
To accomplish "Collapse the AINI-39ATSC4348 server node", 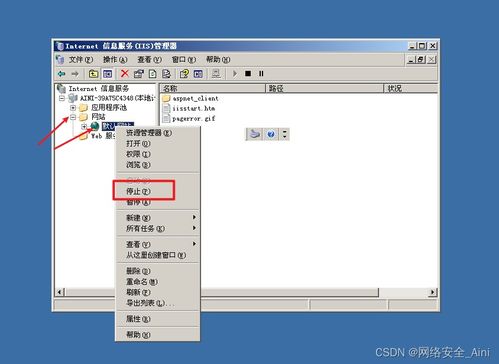I will point(62,98).
